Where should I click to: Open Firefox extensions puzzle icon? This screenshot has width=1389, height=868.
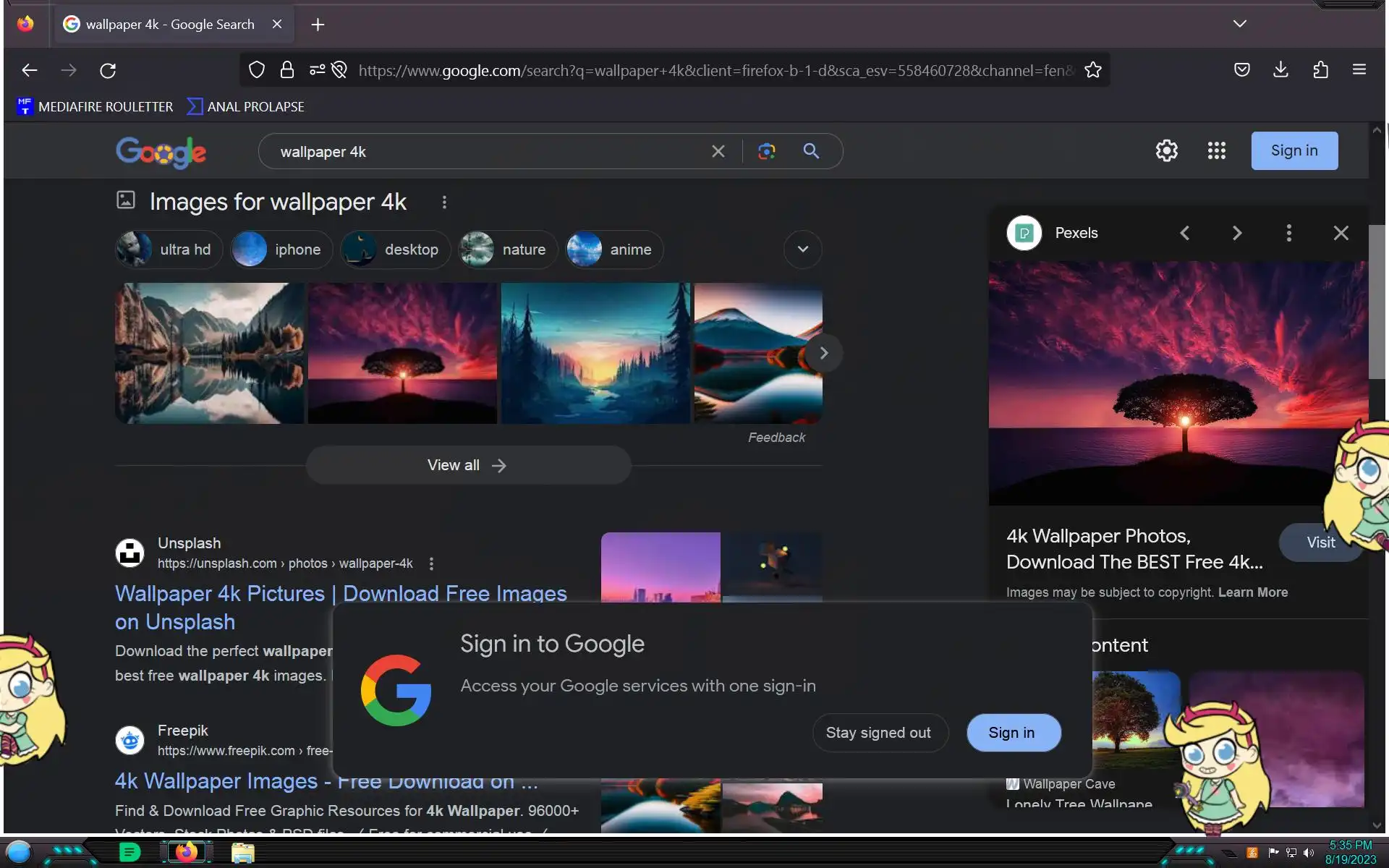pyautogui.click(x=1320, y=70)
